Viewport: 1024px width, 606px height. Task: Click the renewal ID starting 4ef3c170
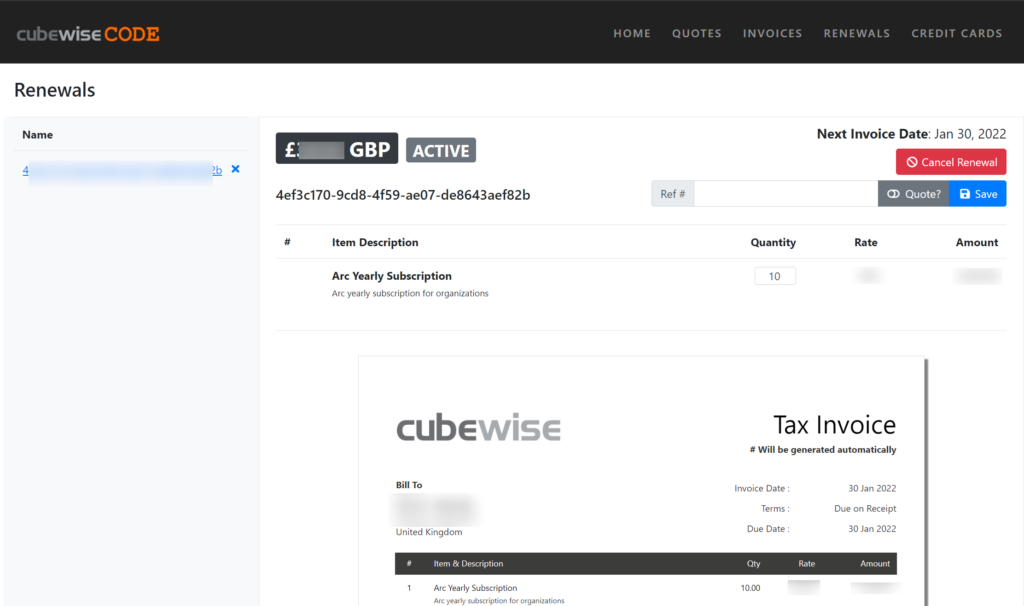click(403, 195)
